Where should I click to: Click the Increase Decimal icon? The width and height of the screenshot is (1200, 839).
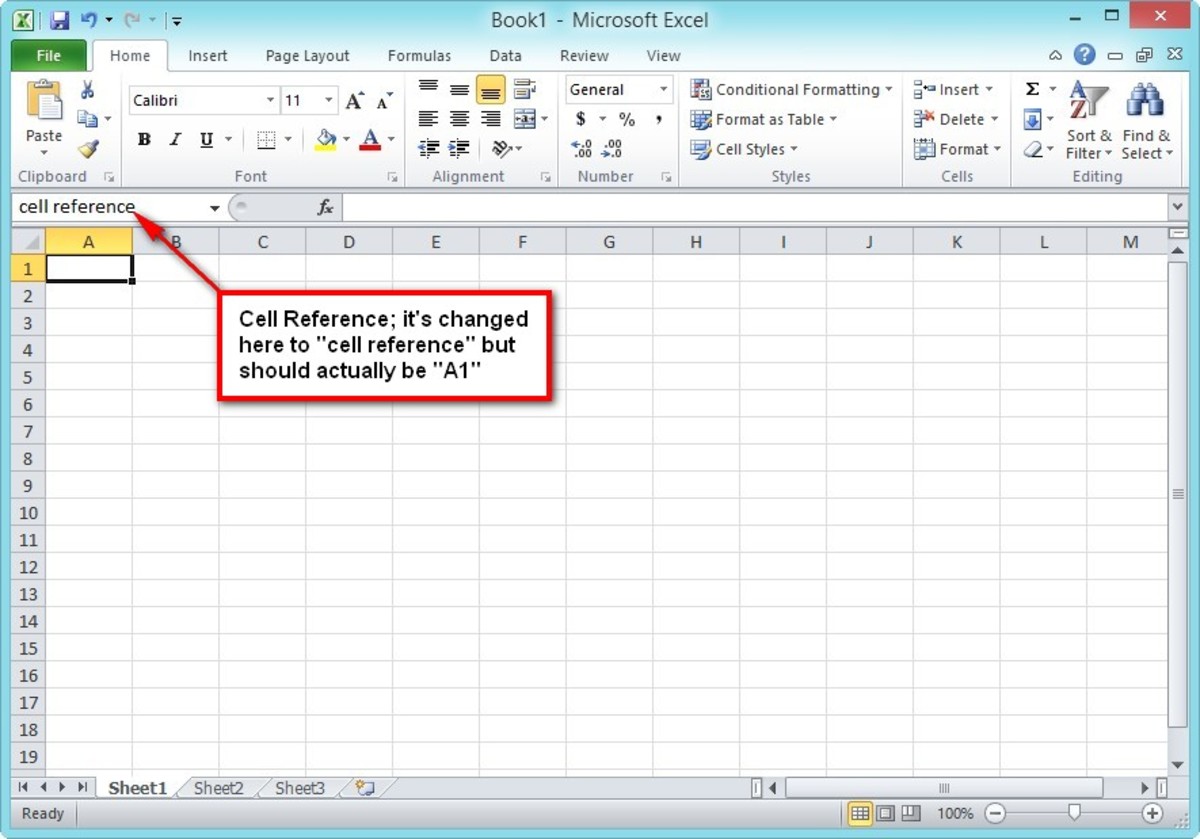pos(581,149)
